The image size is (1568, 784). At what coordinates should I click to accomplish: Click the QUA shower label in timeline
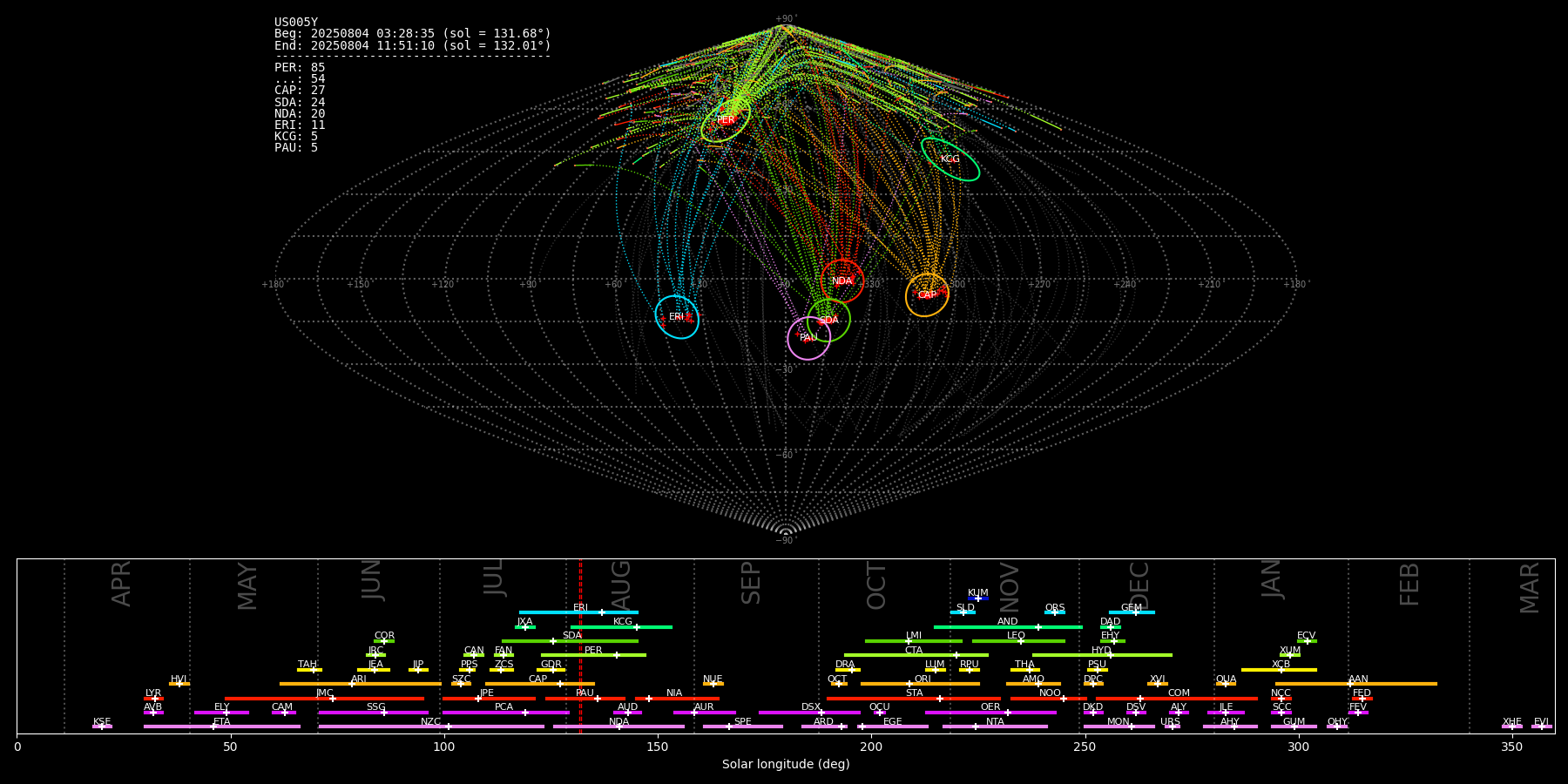tap(1226, 679)
